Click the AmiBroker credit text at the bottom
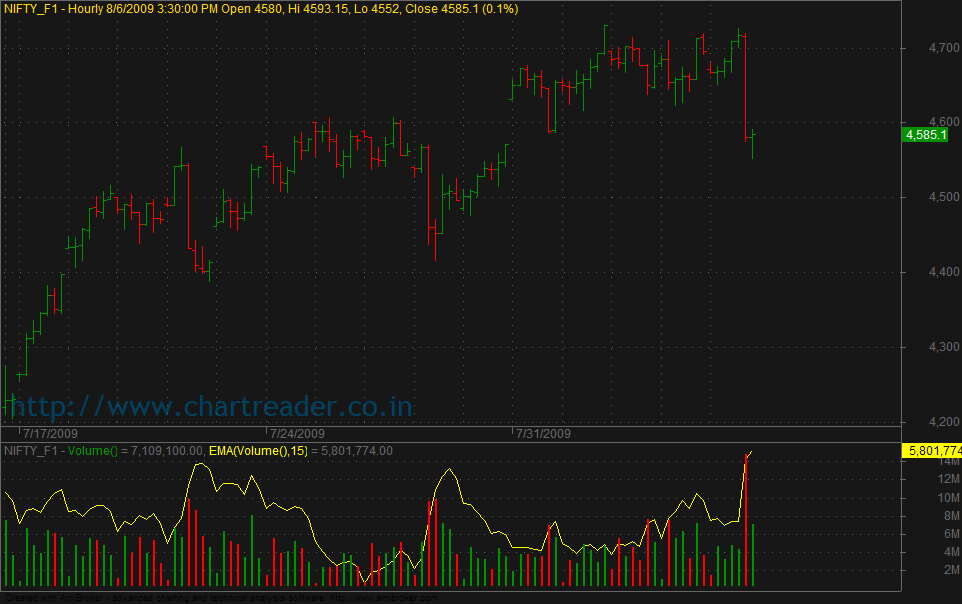This screenshot has height=604, width=962. (x=220, y=598)
